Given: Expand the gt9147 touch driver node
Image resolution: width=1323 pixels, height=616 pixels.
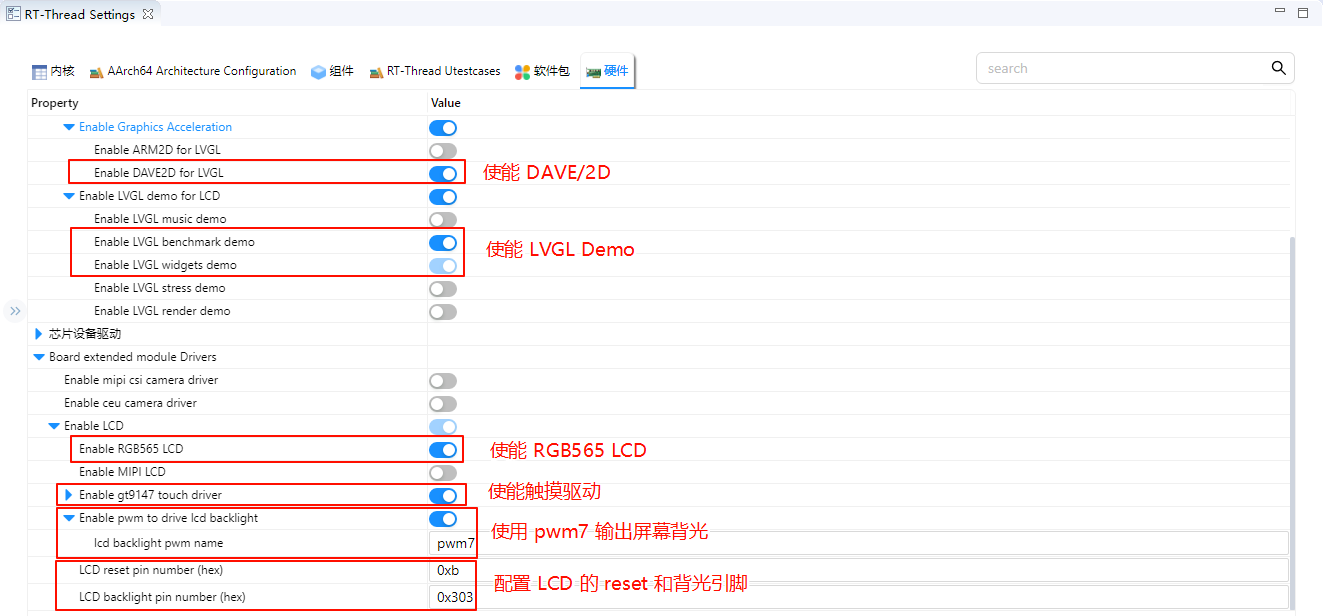Looking at the screenshot, I should 69,495.
